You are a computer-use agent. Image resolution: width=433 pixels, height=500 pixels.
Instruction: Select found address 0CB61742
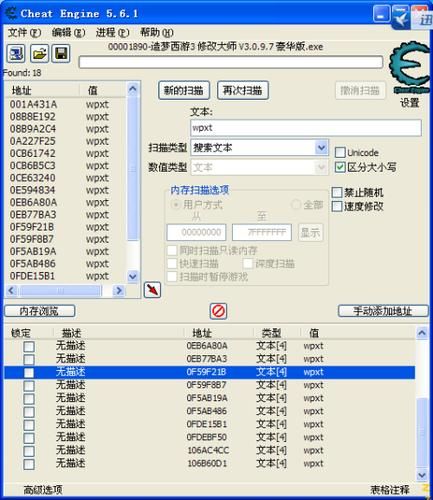tap(33, 153)
